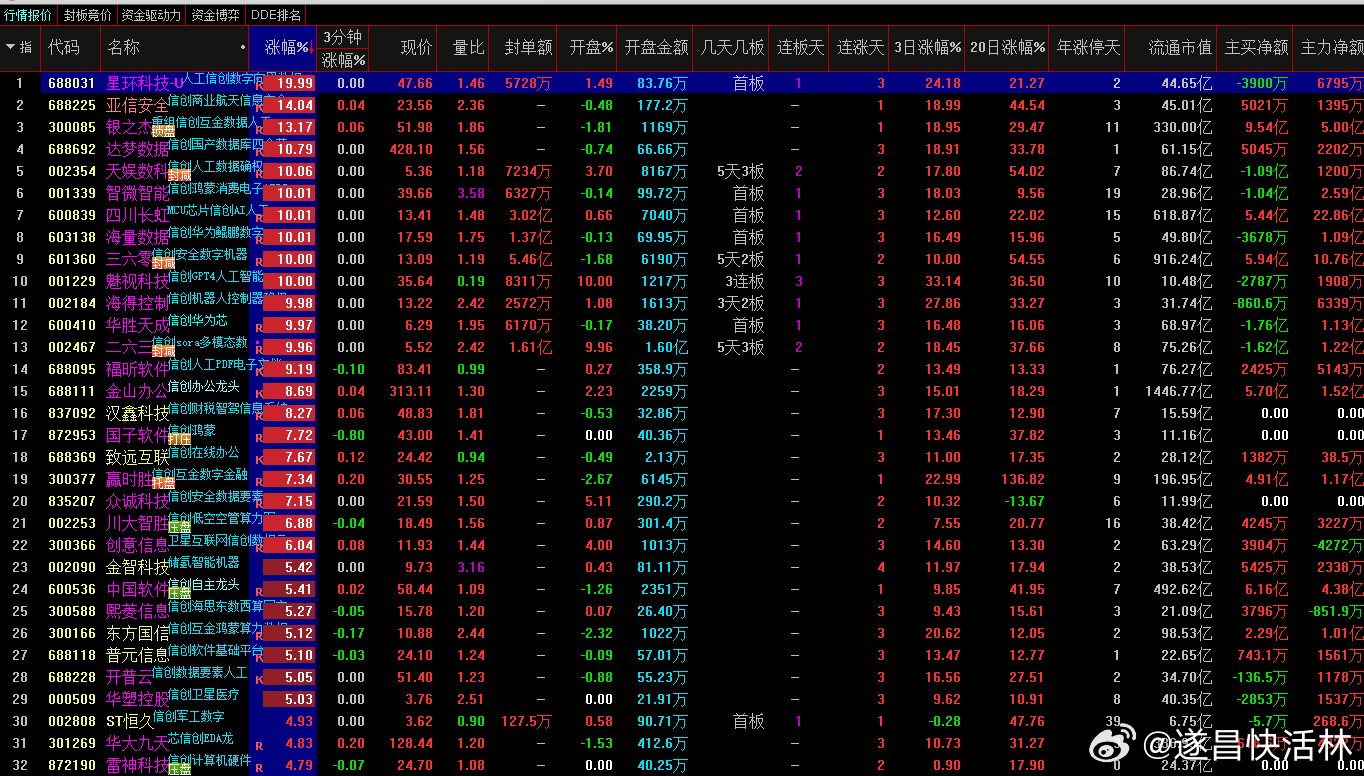The width and height of the screenshot is (1364, 776).
Task: Select the 福昕软件 stock name
Action: [x=138, y=369]
